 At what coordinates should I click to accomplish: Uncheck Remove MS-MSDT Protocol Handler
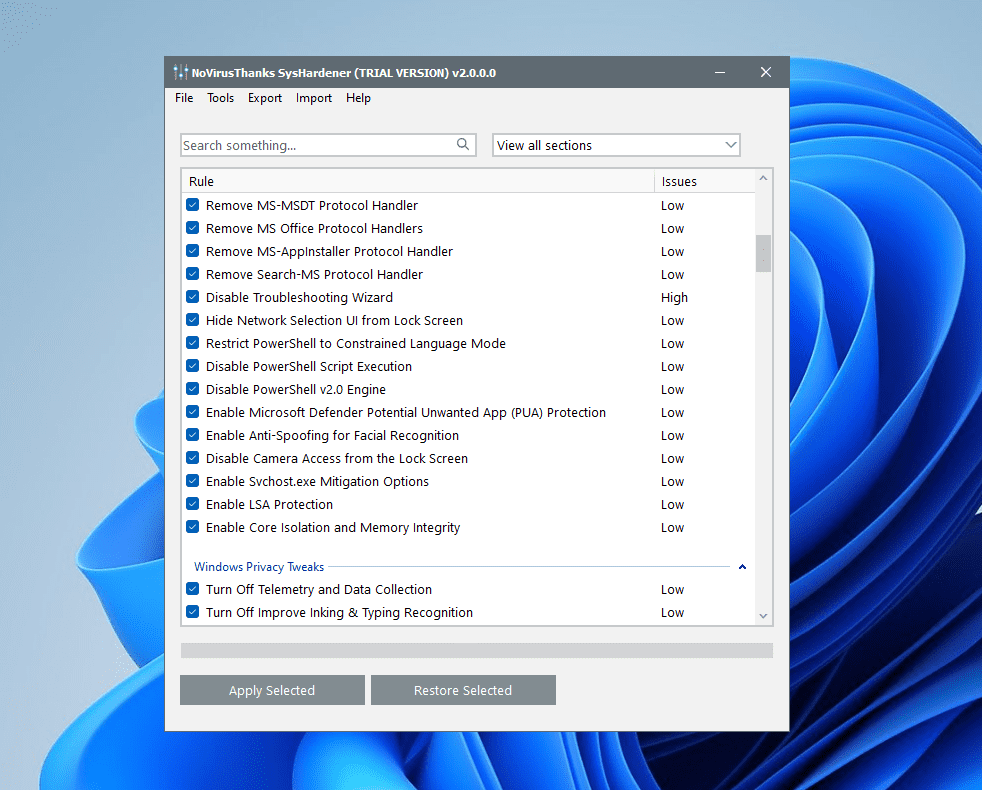coord(193,205)
